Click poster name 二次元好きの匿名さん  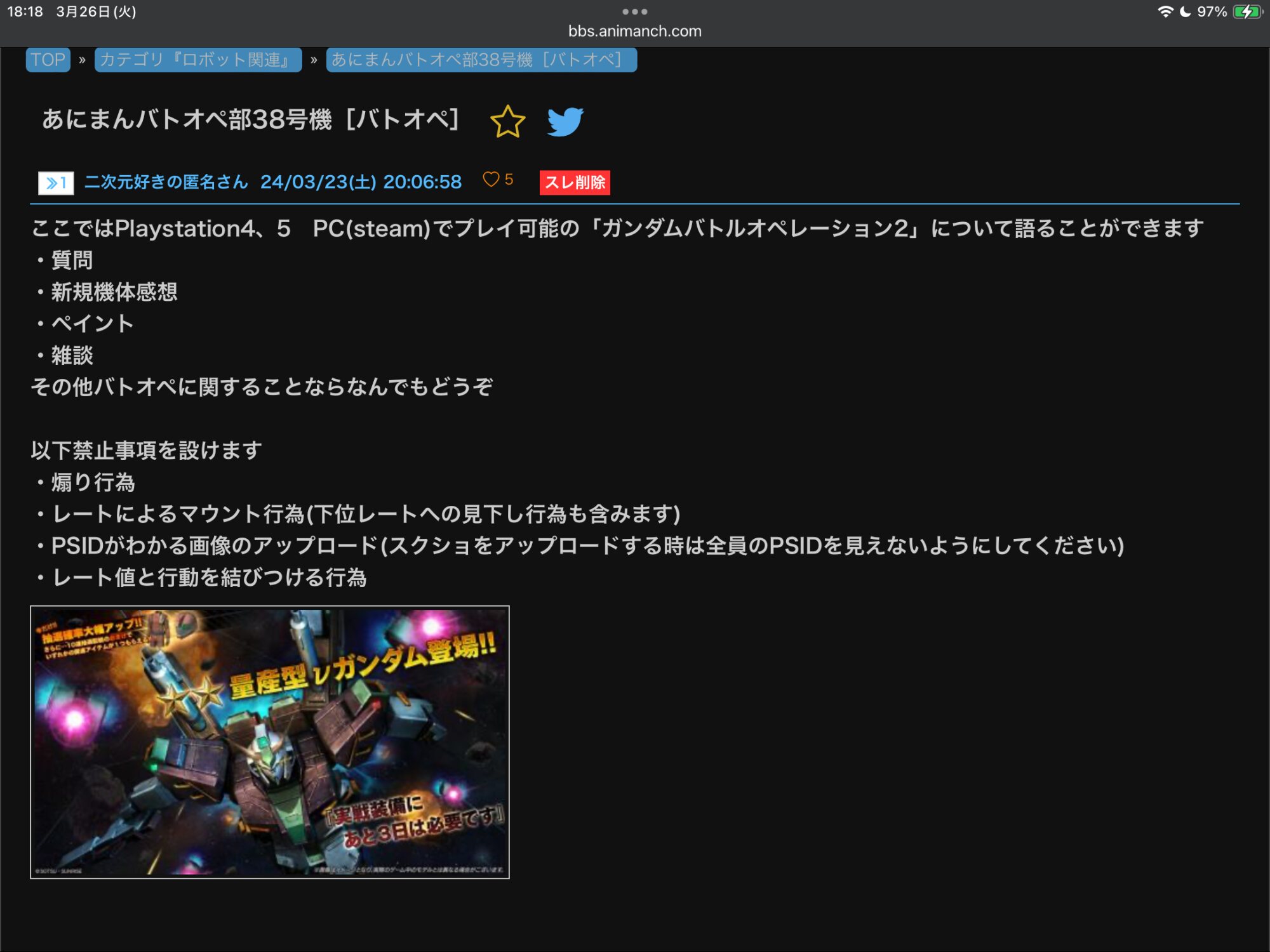tap(166, 182)
